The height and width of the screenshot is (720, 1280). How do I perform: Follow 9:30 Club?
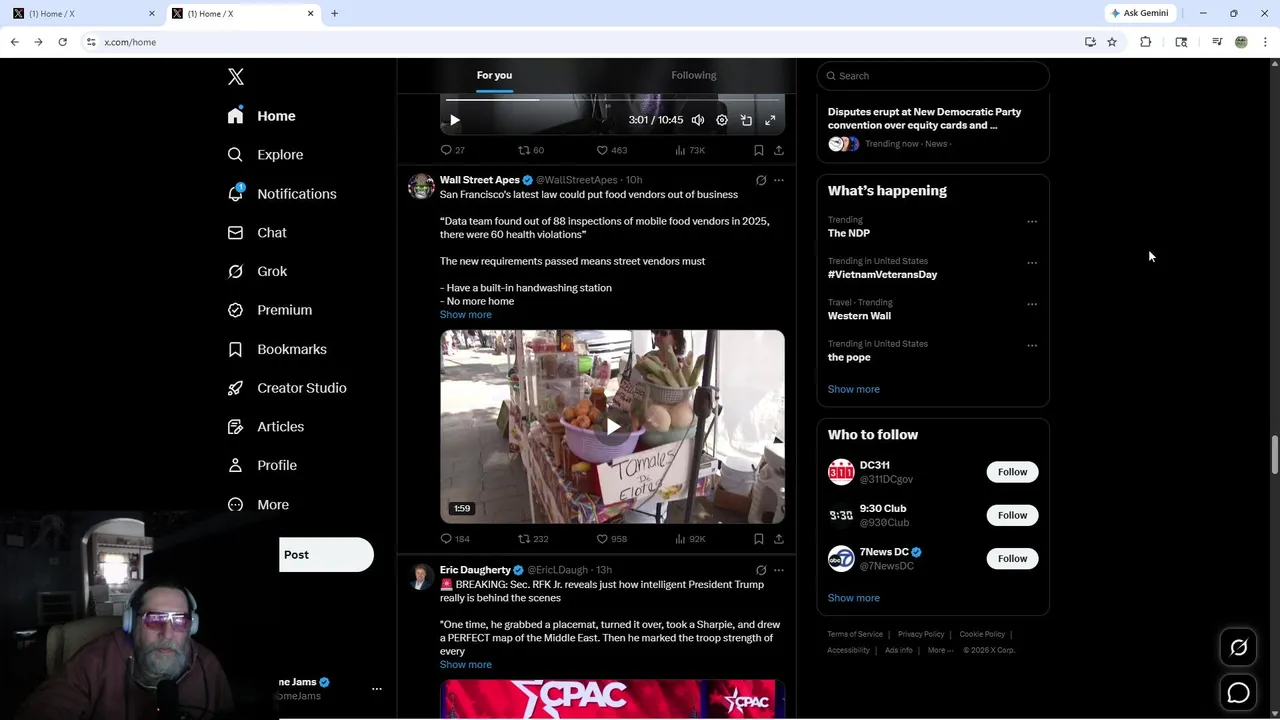[x=1012, y=515]
